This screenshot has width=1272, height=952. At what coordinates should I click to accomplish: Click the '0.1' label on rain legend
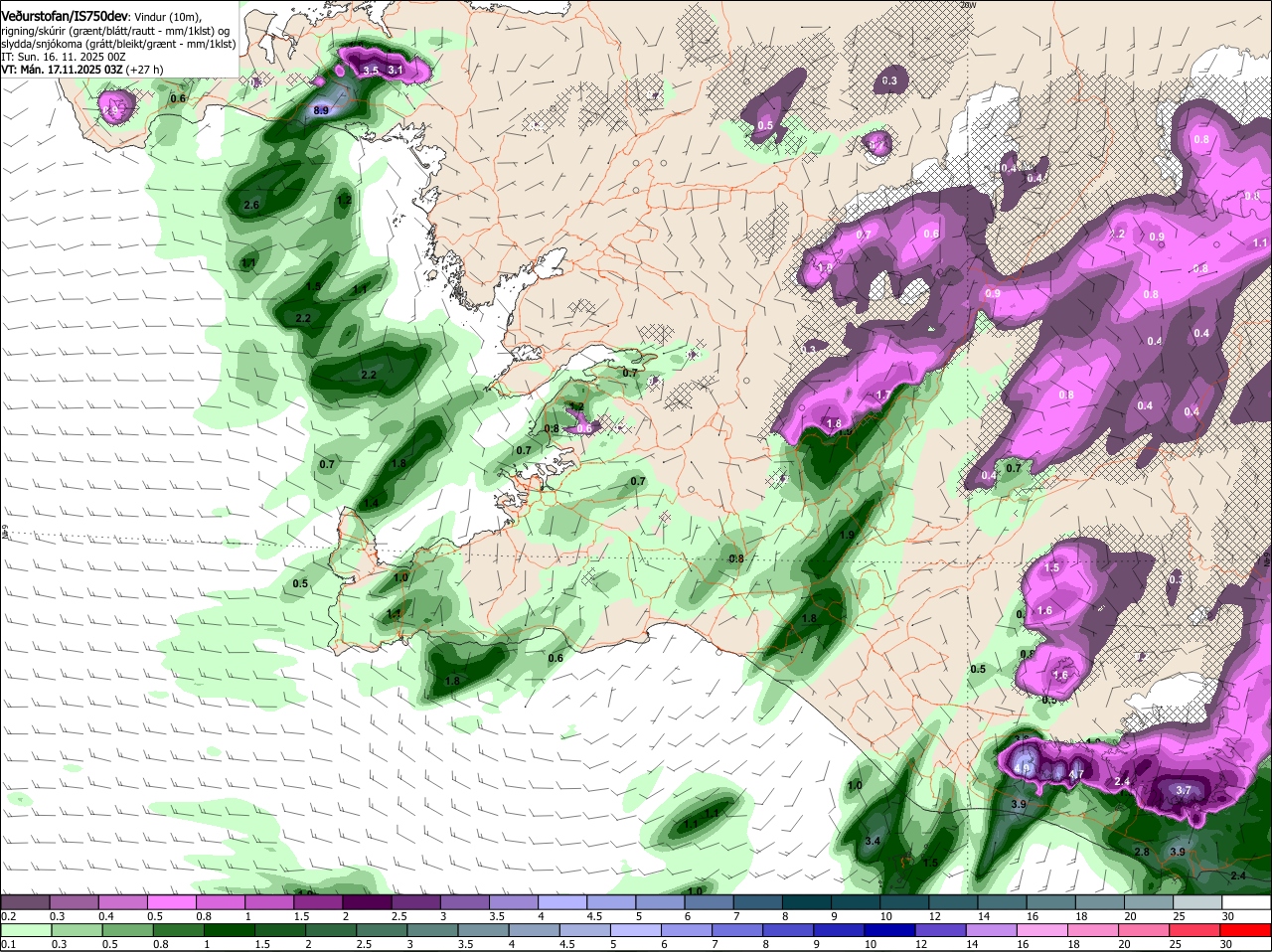(x=8, y=944)
